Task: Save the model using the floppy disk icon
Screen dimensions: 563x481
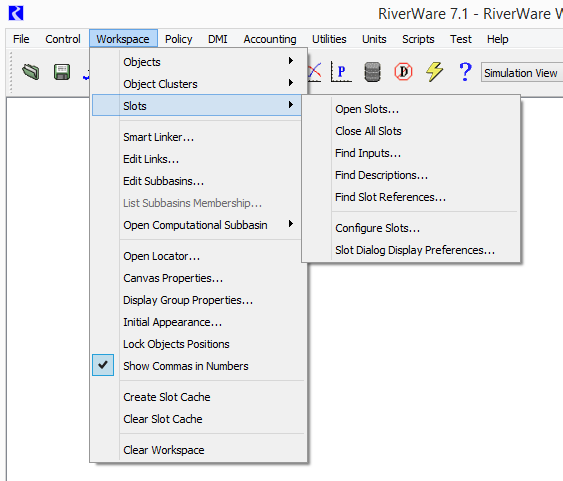Action: click(x=62, y=72)
